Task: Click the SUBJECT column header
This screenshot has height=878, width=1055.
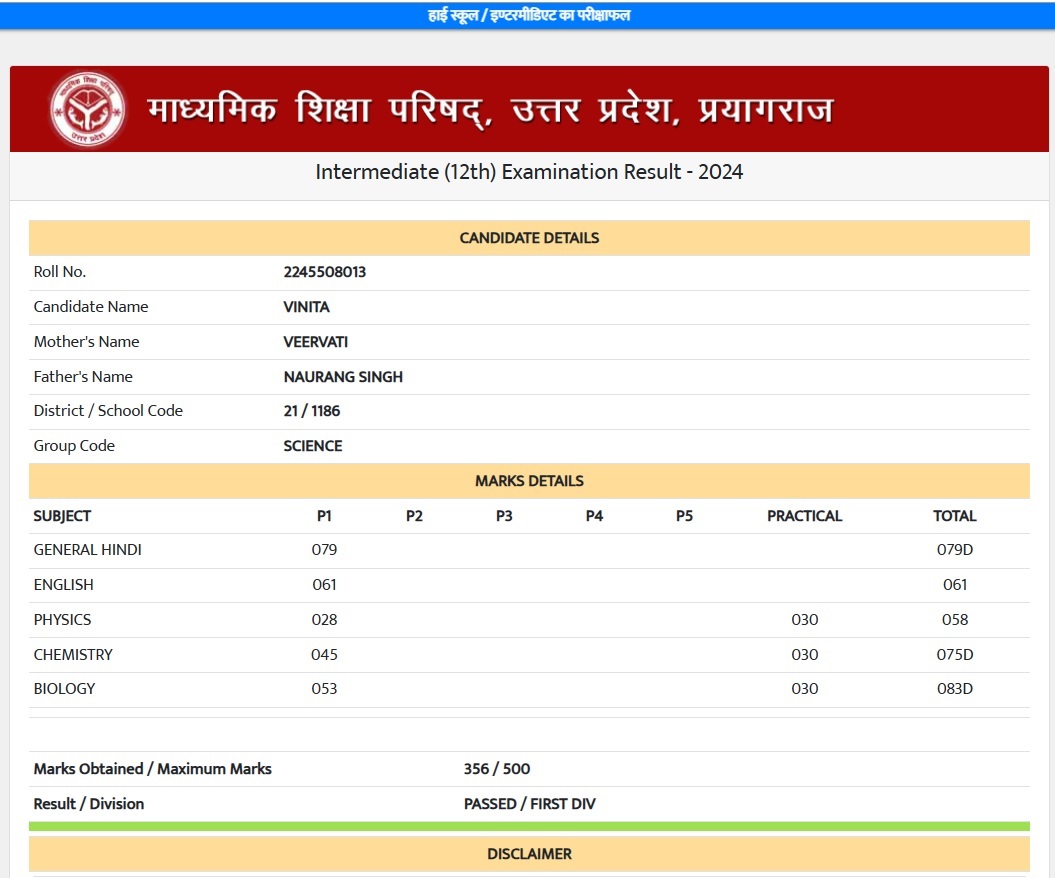Action: (62, 516)
